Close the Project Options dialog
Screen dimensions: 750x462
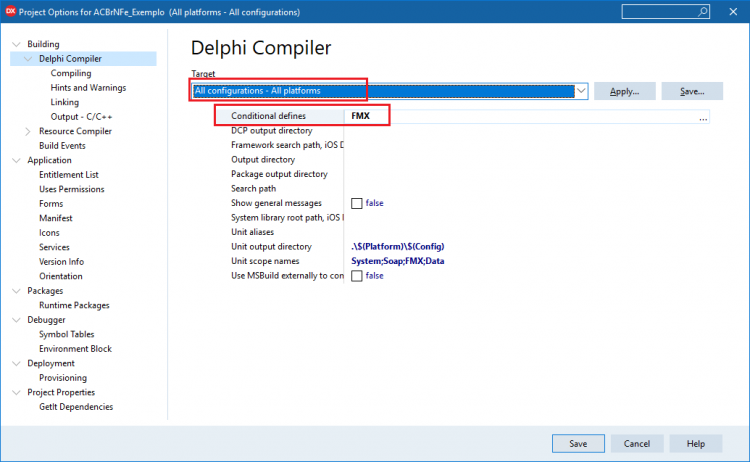pyautogui.click(x=733, y=11)
